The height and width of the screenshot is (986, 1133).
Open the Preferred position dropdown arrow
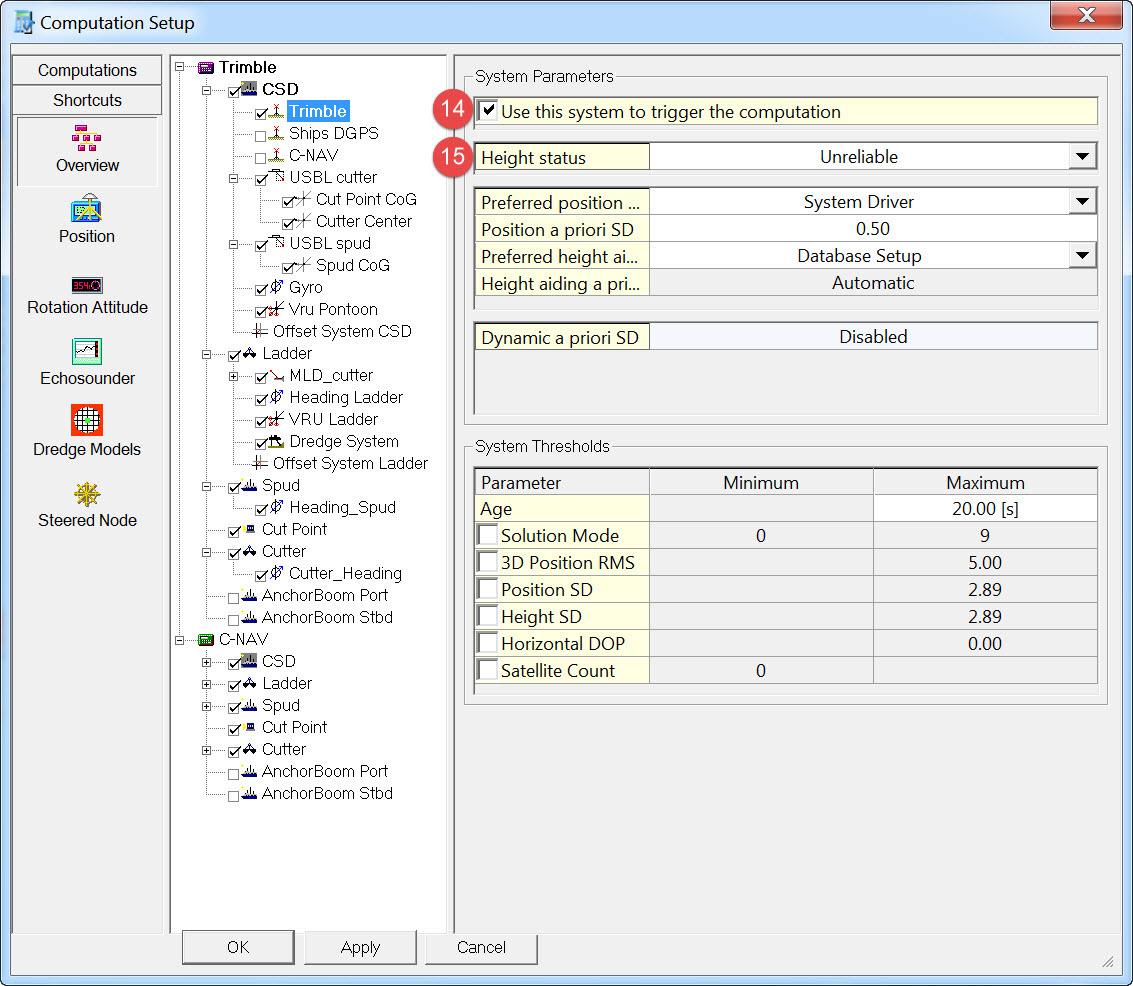click(x=1082, y=202)
